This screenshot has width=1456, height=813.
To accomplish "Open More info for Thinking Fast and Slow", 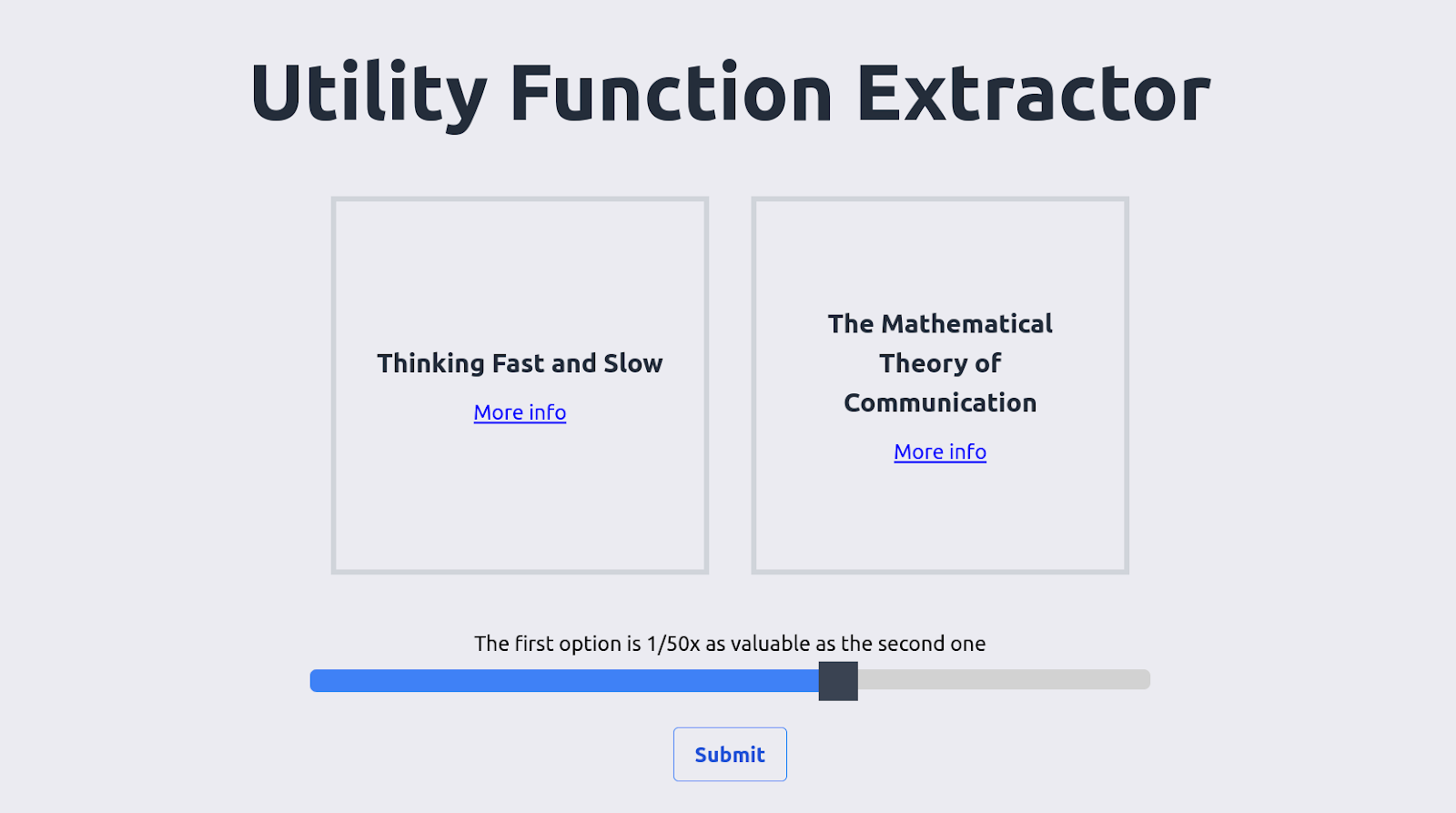I will pyautogui.click(x=520, y=412).
